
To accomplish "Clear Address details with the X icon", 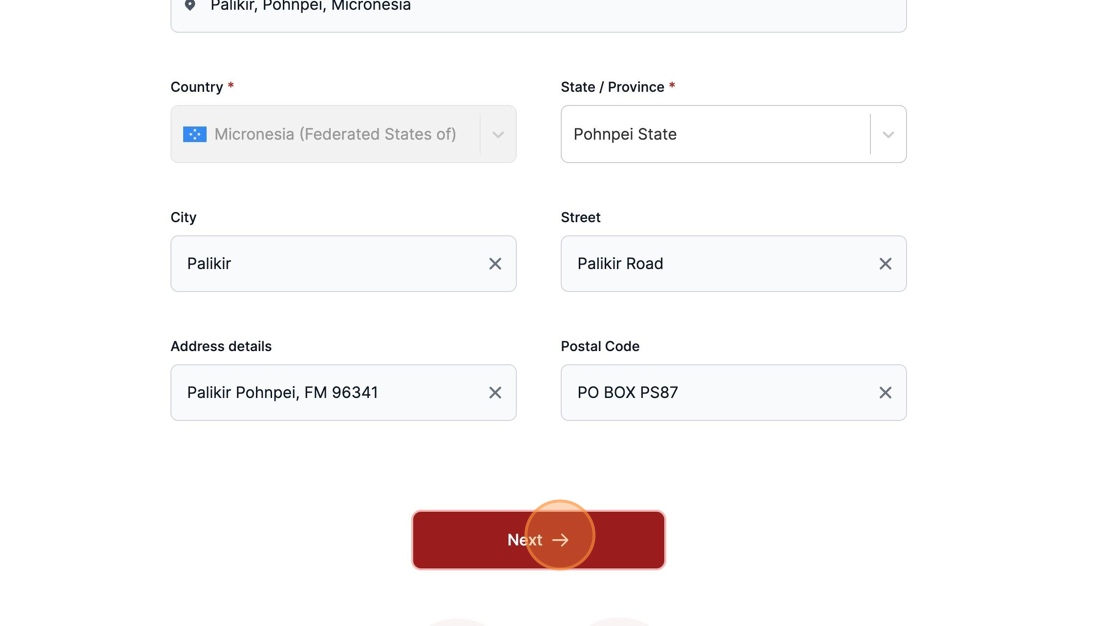I will point(495,392).
